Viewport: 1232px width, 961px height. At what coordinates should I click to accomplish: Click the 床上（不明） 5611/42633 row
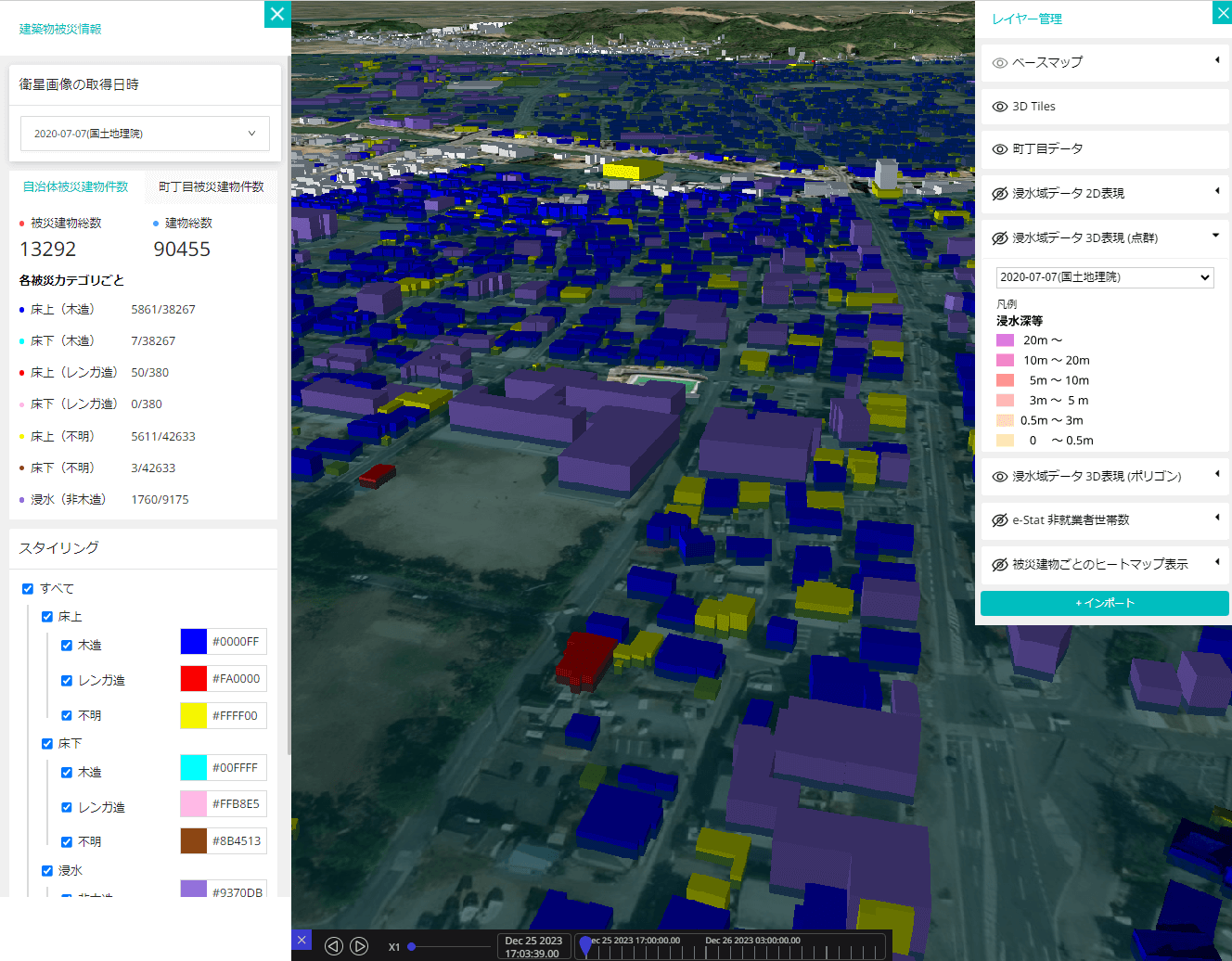(108, 437)
